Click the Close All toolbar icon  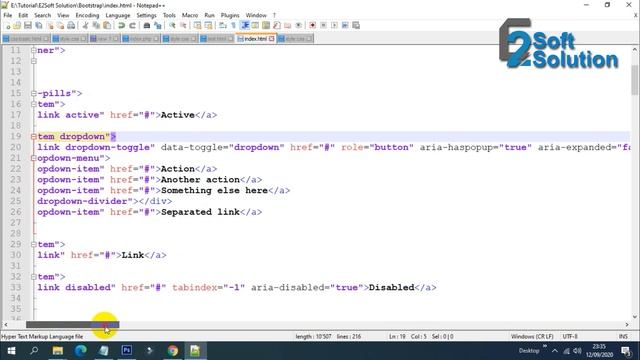(x=60, y=25)
